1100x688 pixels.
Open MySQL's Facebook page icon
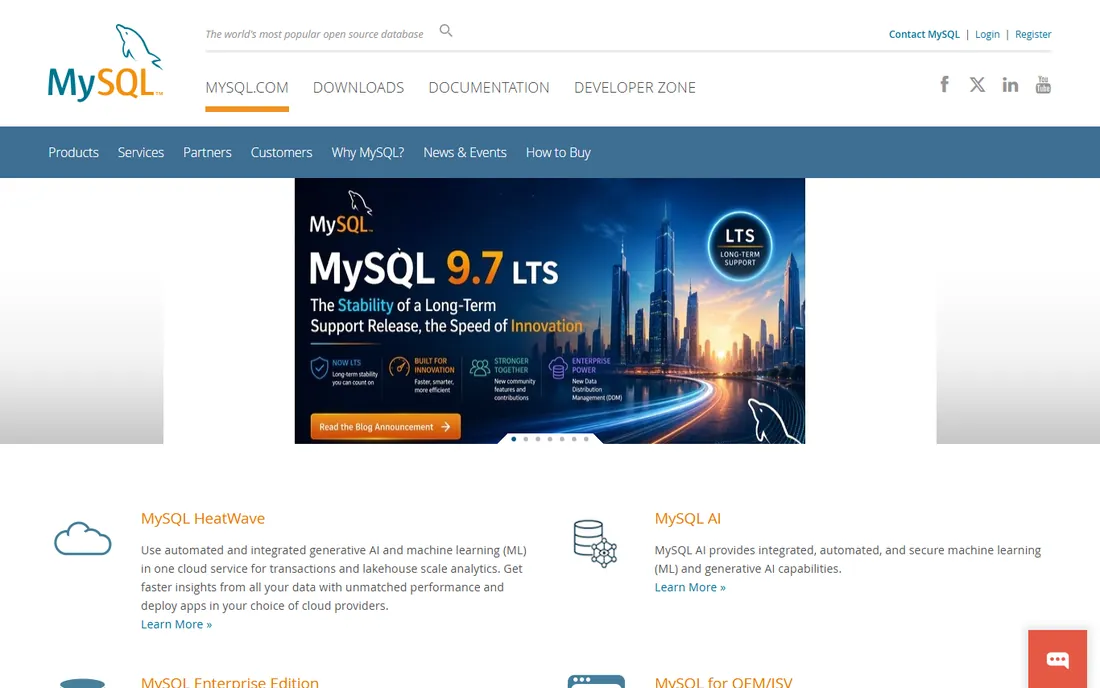(x=944, y=85)
